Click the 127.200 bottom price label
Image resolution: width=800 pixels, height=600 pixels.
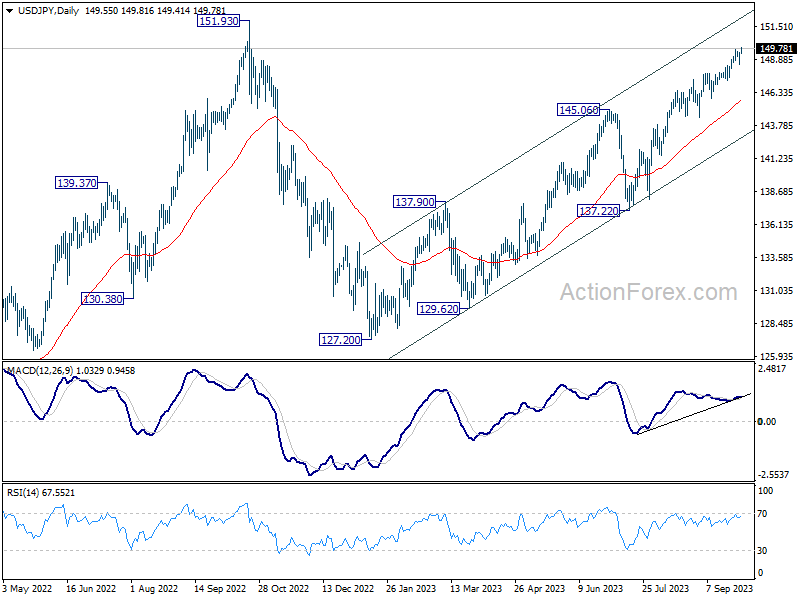click(340, 340)
